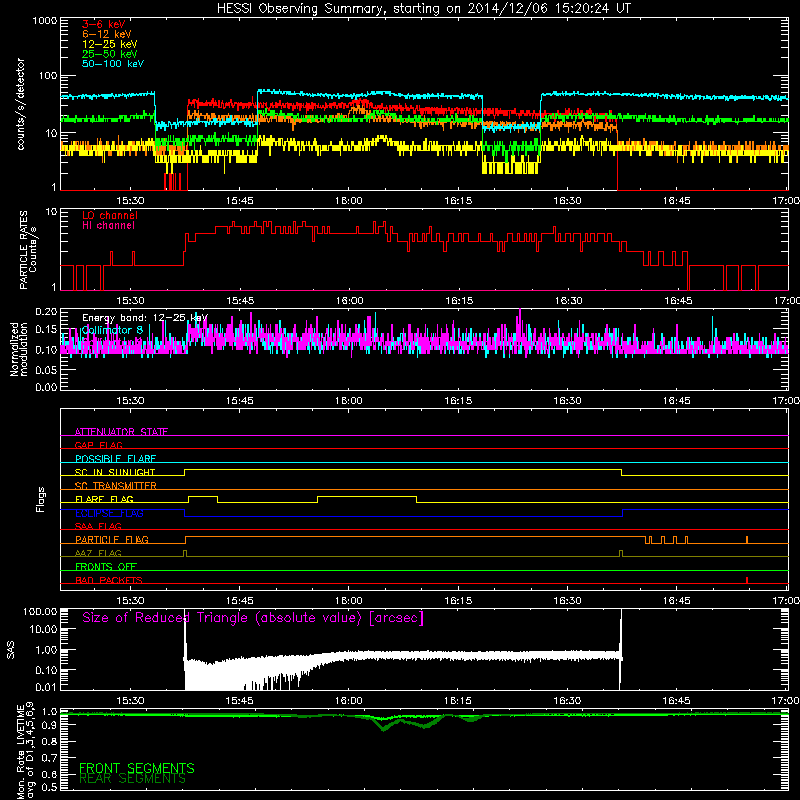The height and width of the screenshot is (800, 800).
Task: Click the red BAD PACKETS spike marker
Action: [x=747, y=580]
